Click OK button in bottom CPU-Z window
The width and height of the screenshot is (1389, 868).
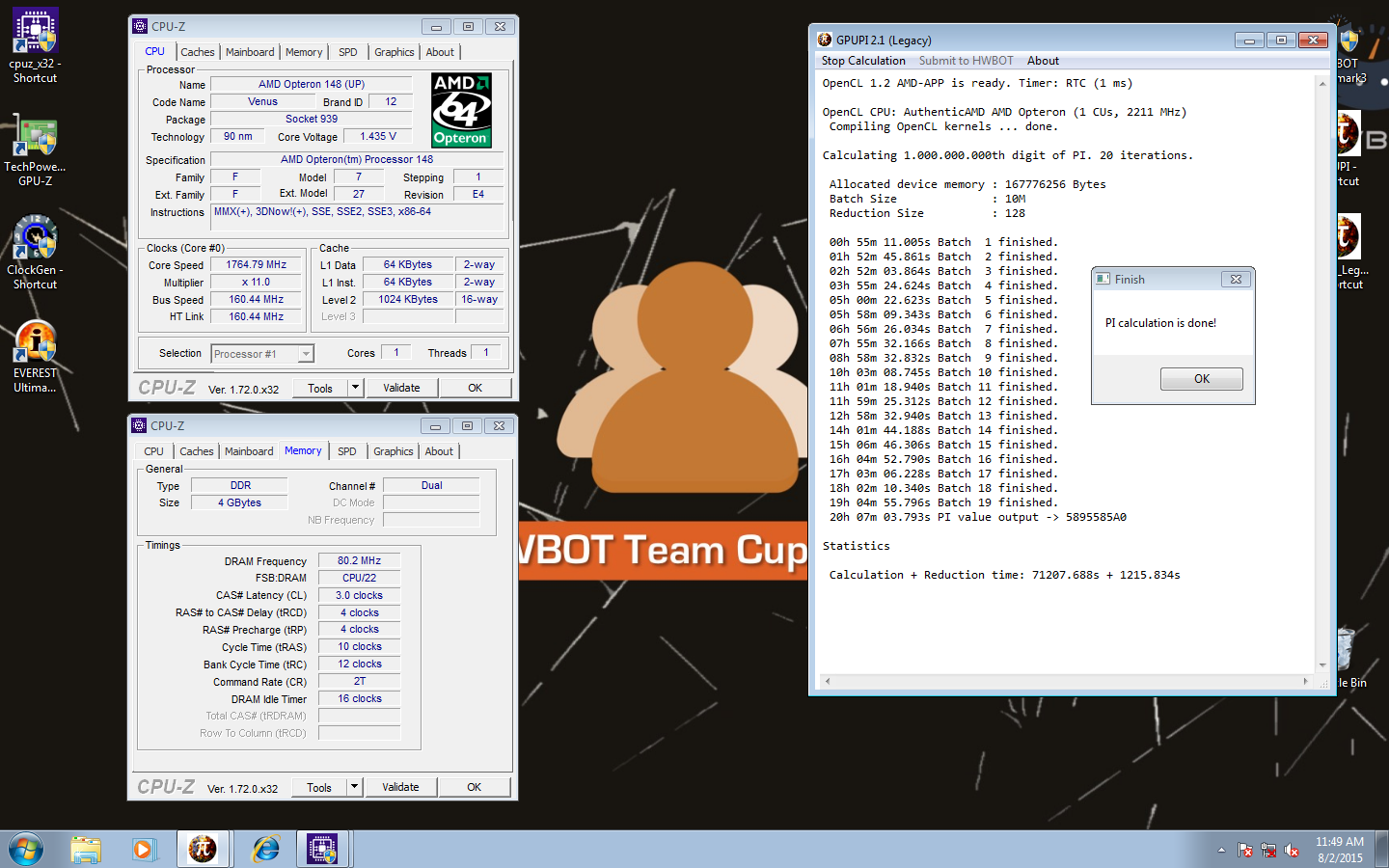474,787
